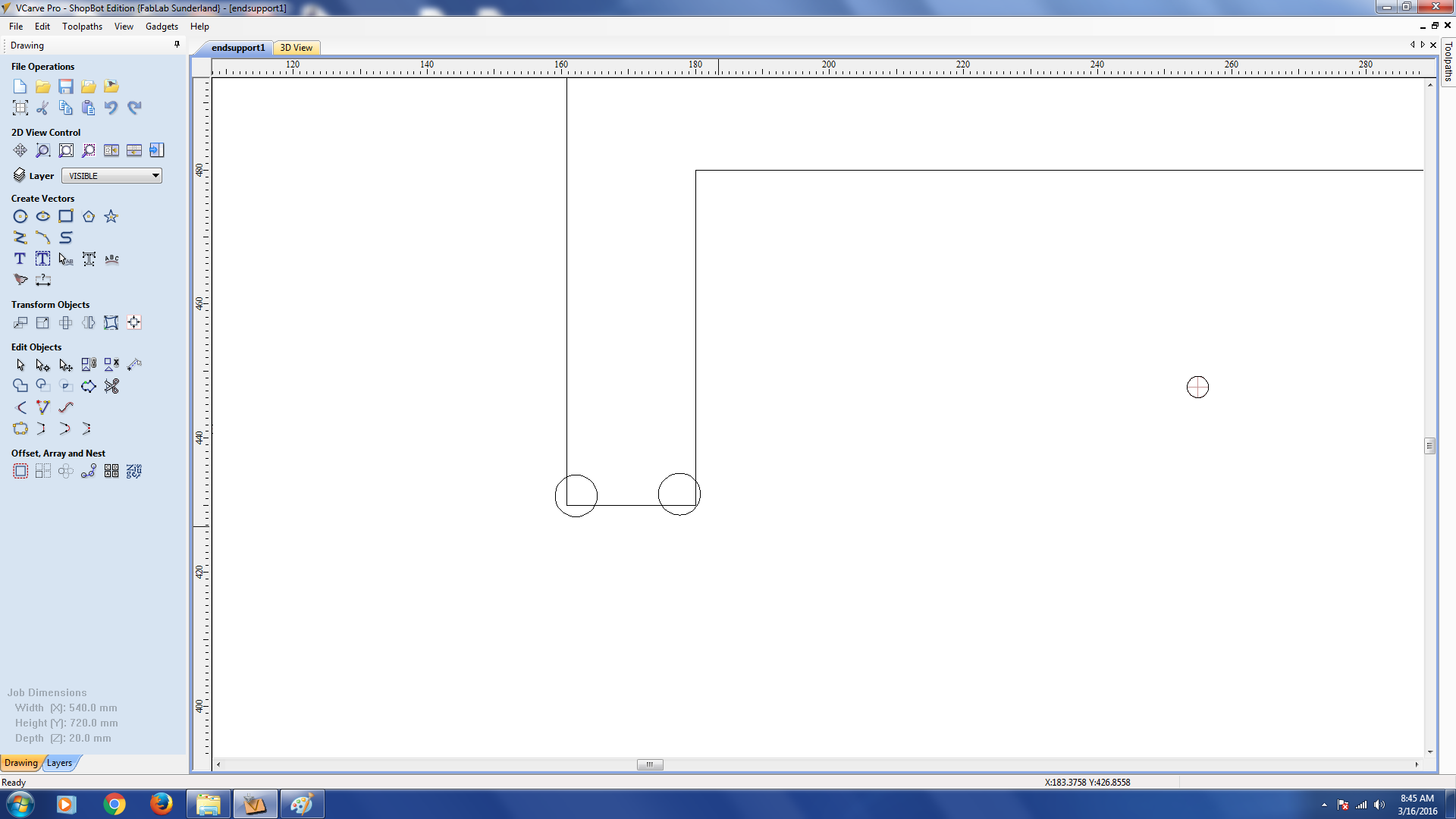
Task: Open the Distort objects tool
Action: point(111,323)
